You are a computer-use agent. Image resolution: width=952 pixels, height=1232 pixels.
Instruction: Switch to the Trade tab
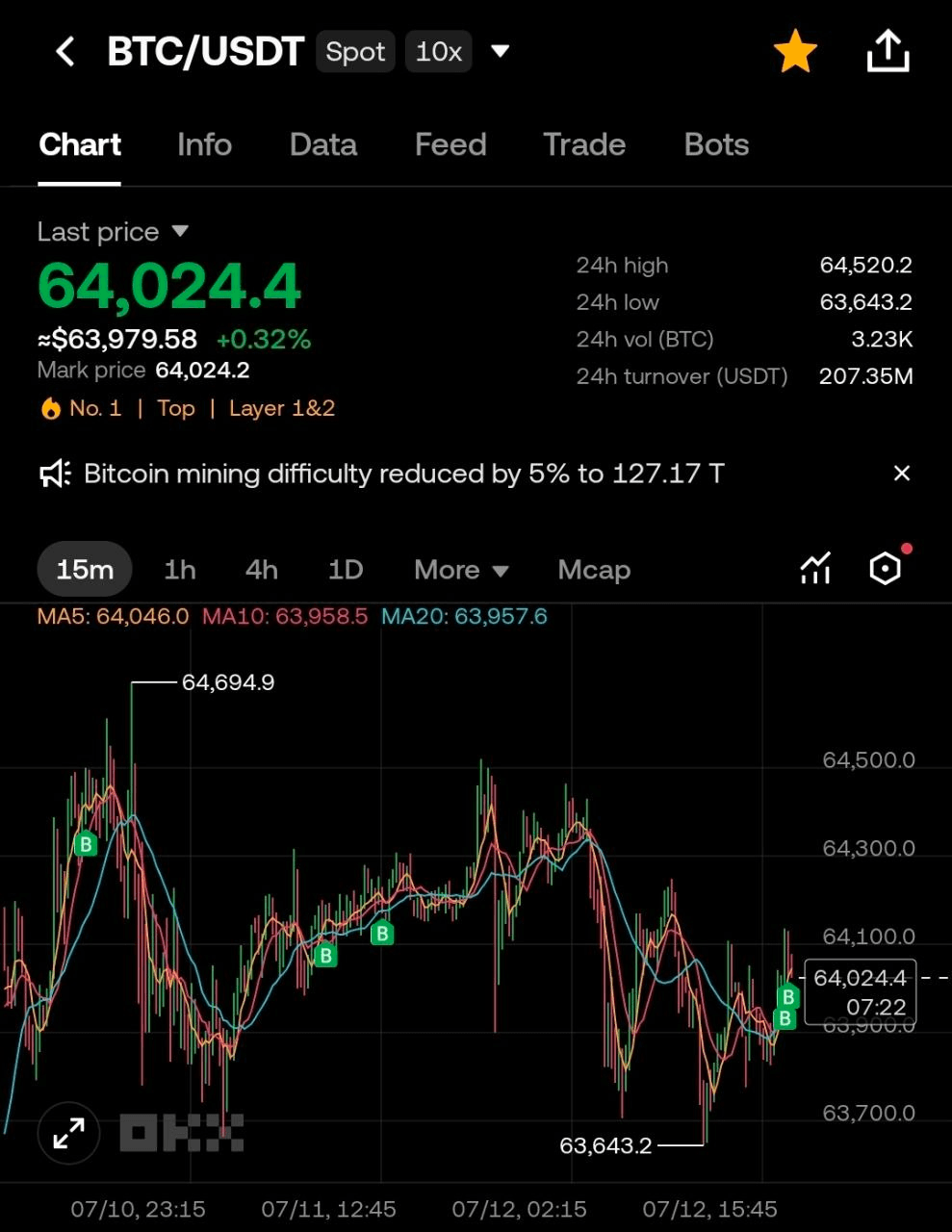[584, 145]
